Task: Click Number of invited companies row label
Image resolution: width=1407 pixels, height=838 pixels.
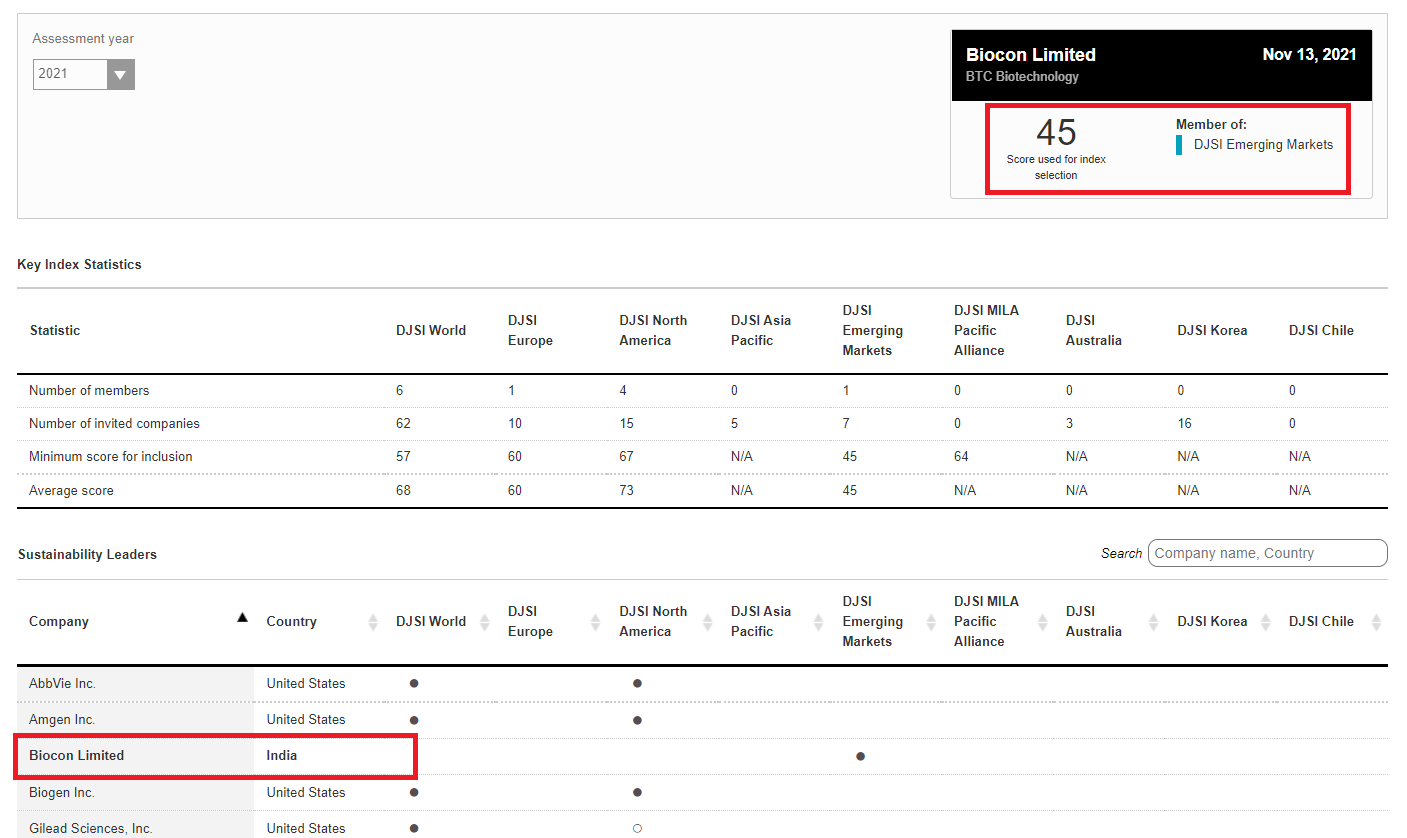Action: [x=114, y=424]
